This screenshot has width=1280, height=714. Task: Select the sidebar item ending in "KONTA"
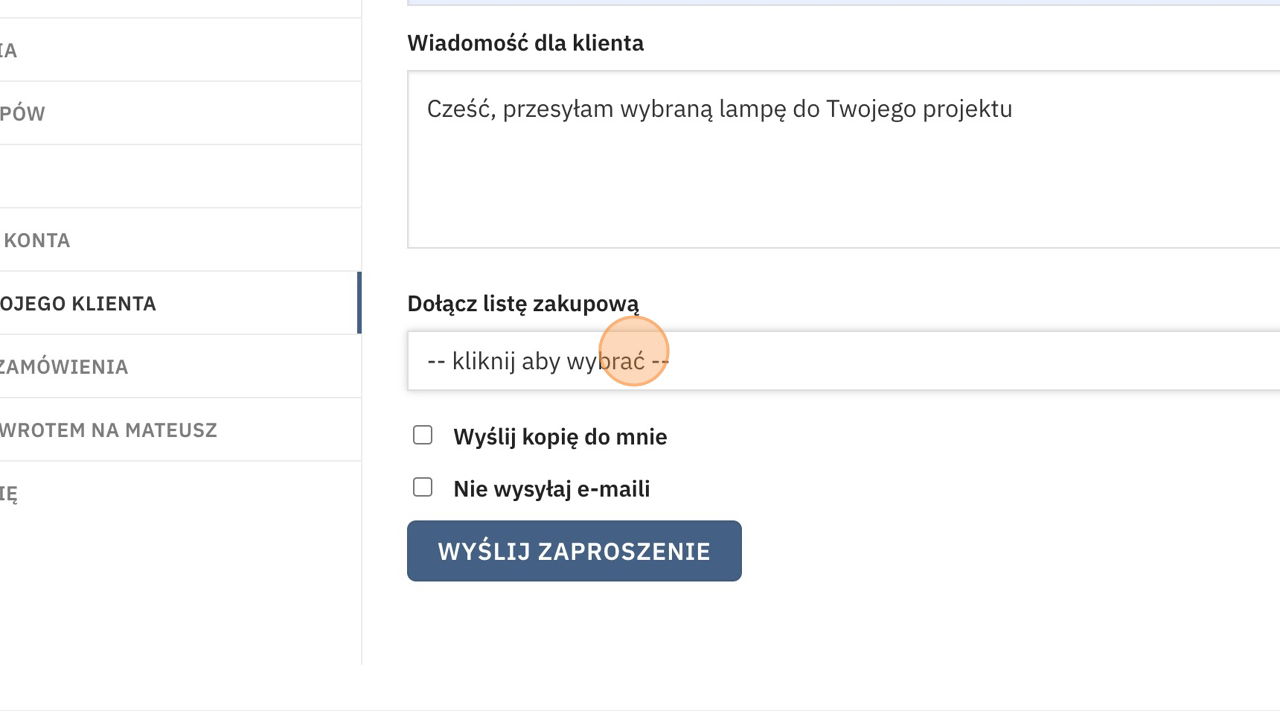(x=37, y=240)
